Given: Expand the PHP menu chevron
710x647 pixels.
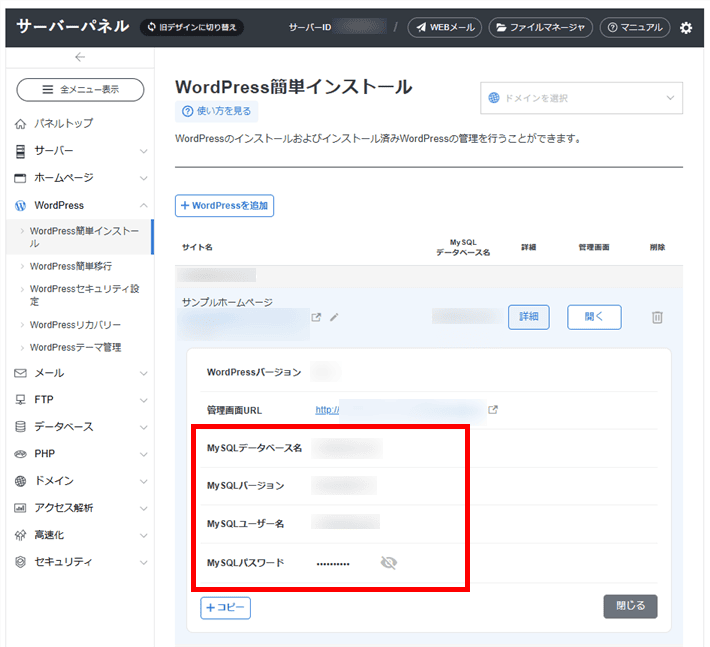Looking at the screenshot, I should point(144,455).
